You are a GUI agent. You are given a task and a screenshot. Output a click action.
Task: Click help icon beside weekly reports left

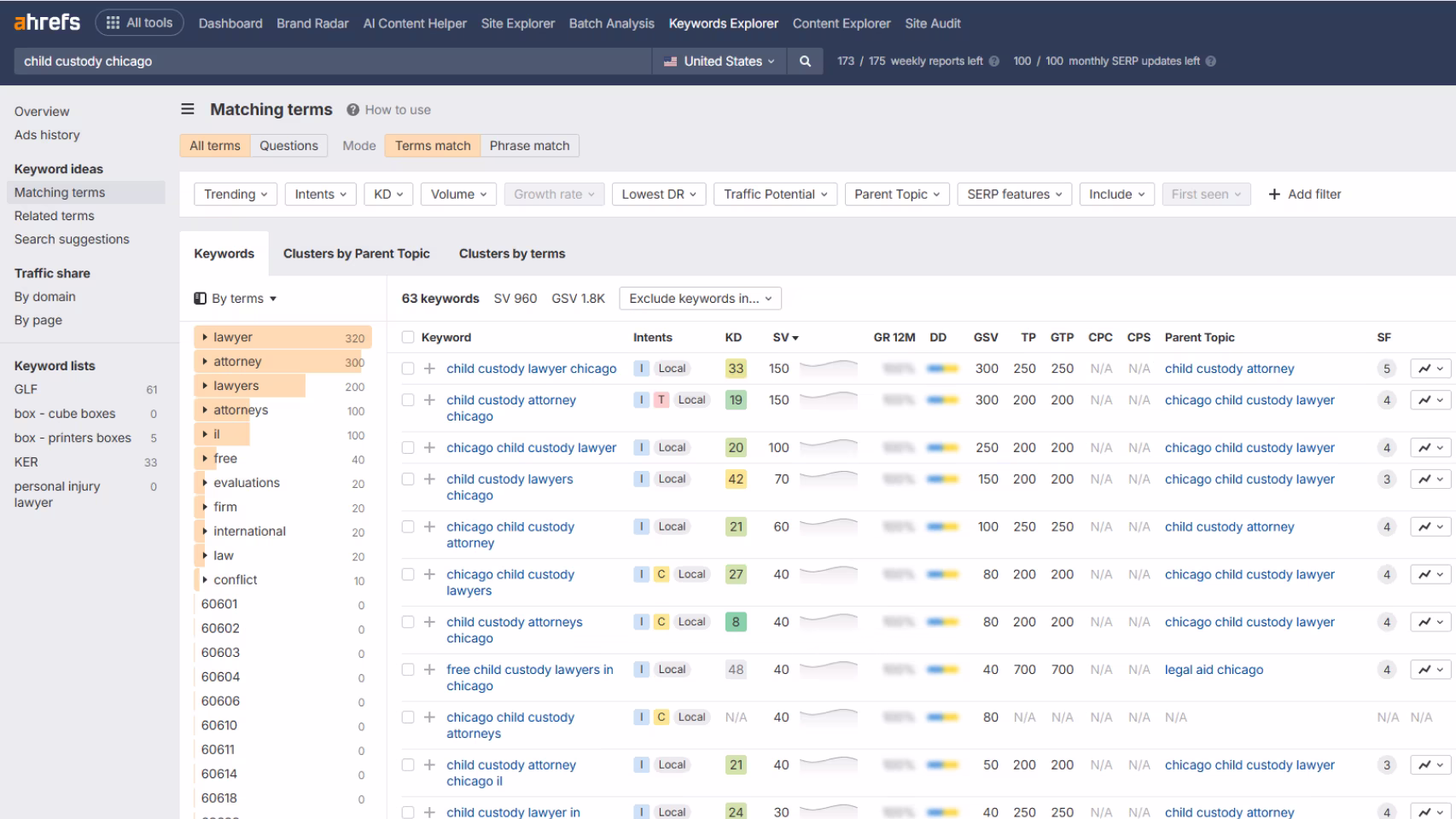pos(993,61)
